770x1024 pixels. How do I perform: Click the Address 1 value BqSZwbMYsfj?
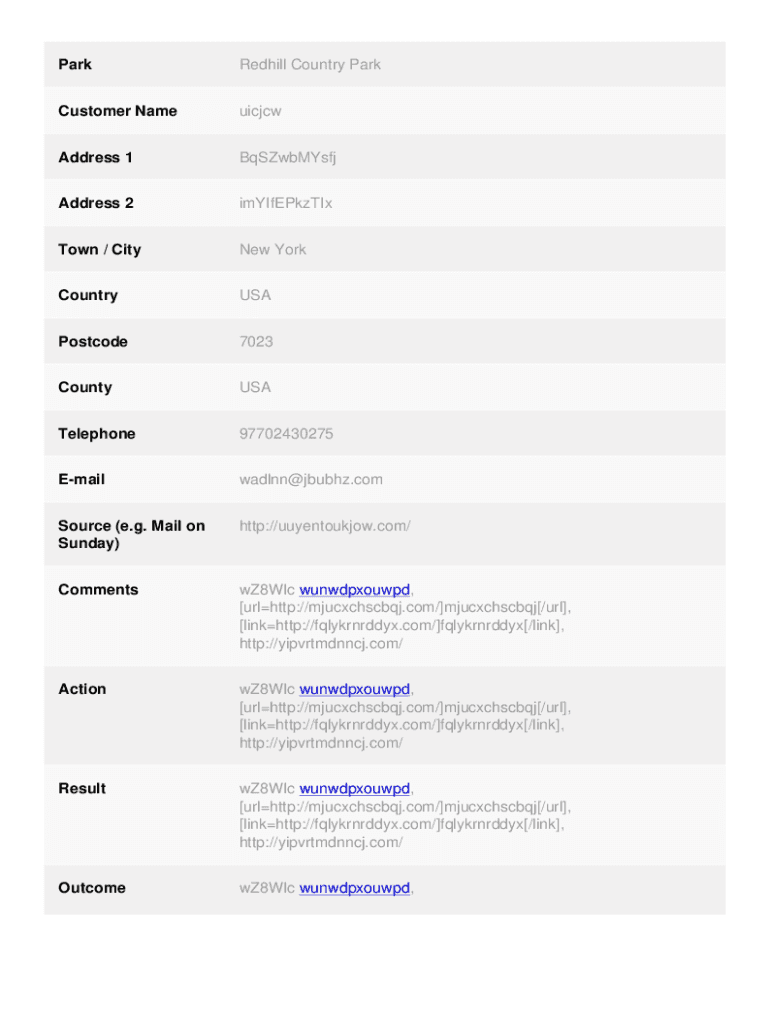pos(288,157)
